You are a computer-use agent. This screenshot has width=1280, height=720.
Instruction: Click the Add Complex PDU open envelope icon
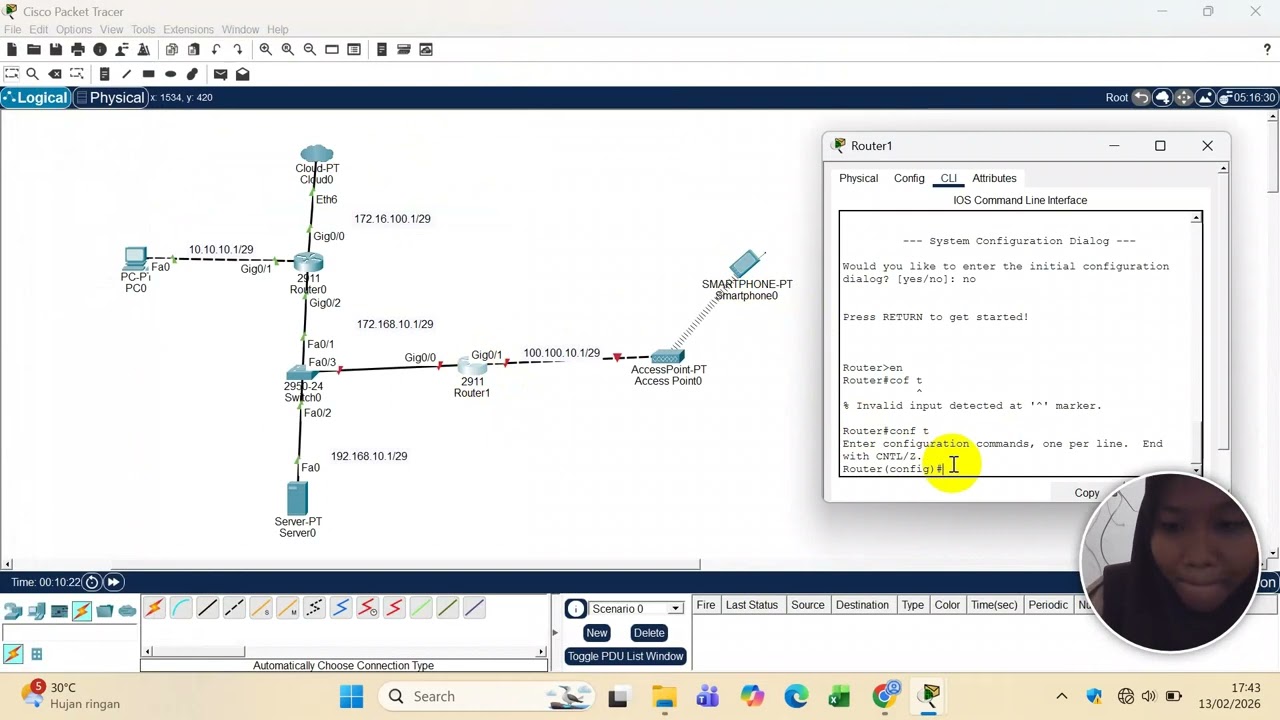(242, 74)
